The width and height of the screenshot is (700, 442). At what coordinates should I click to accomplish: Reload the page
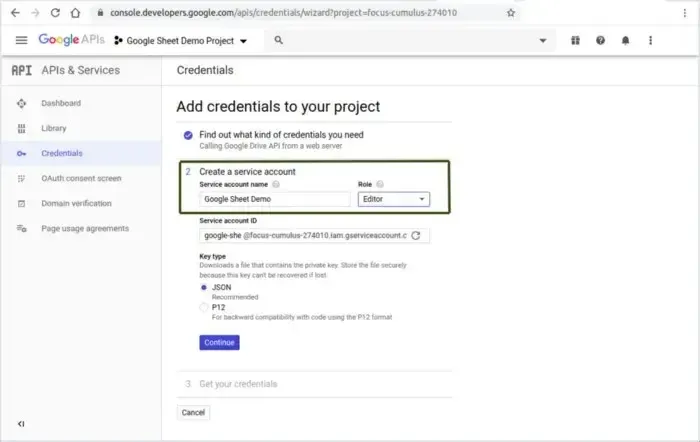point(55,13)
